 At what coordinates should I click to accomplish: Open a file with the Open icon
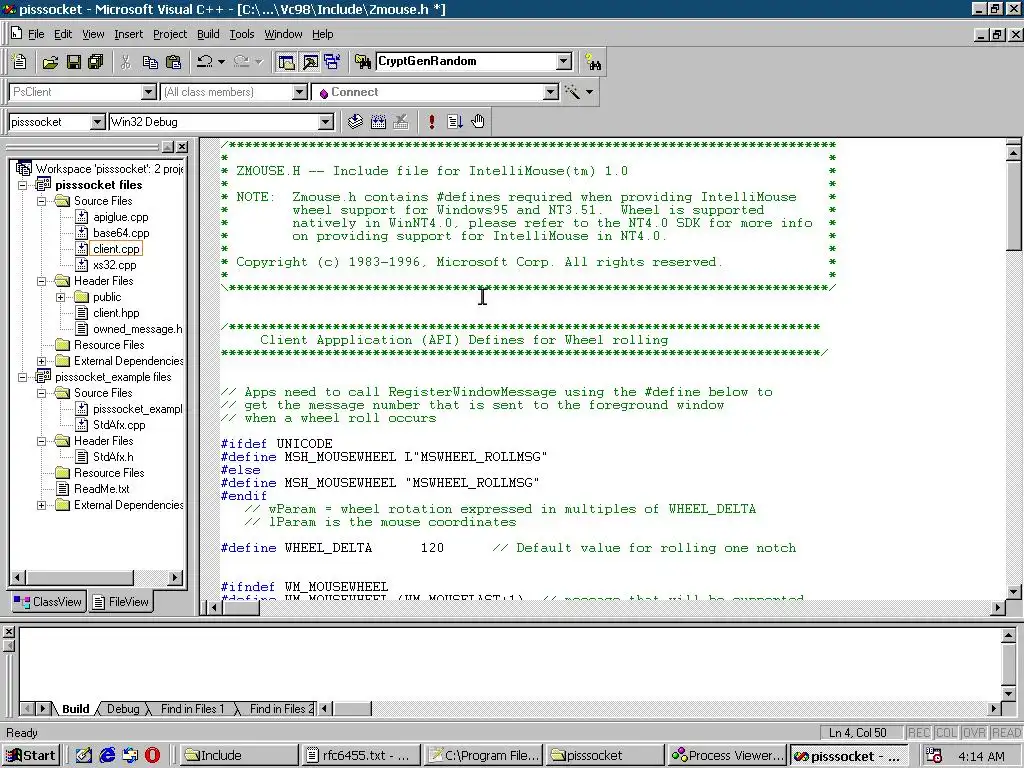tap(50, 62)
